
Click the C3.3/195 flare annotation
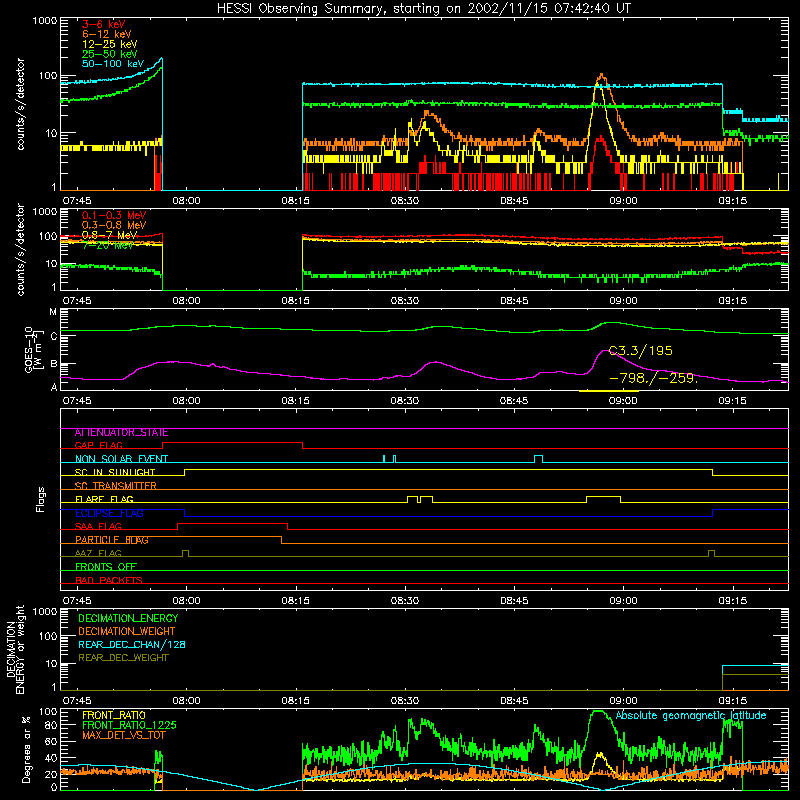point(641,351)
